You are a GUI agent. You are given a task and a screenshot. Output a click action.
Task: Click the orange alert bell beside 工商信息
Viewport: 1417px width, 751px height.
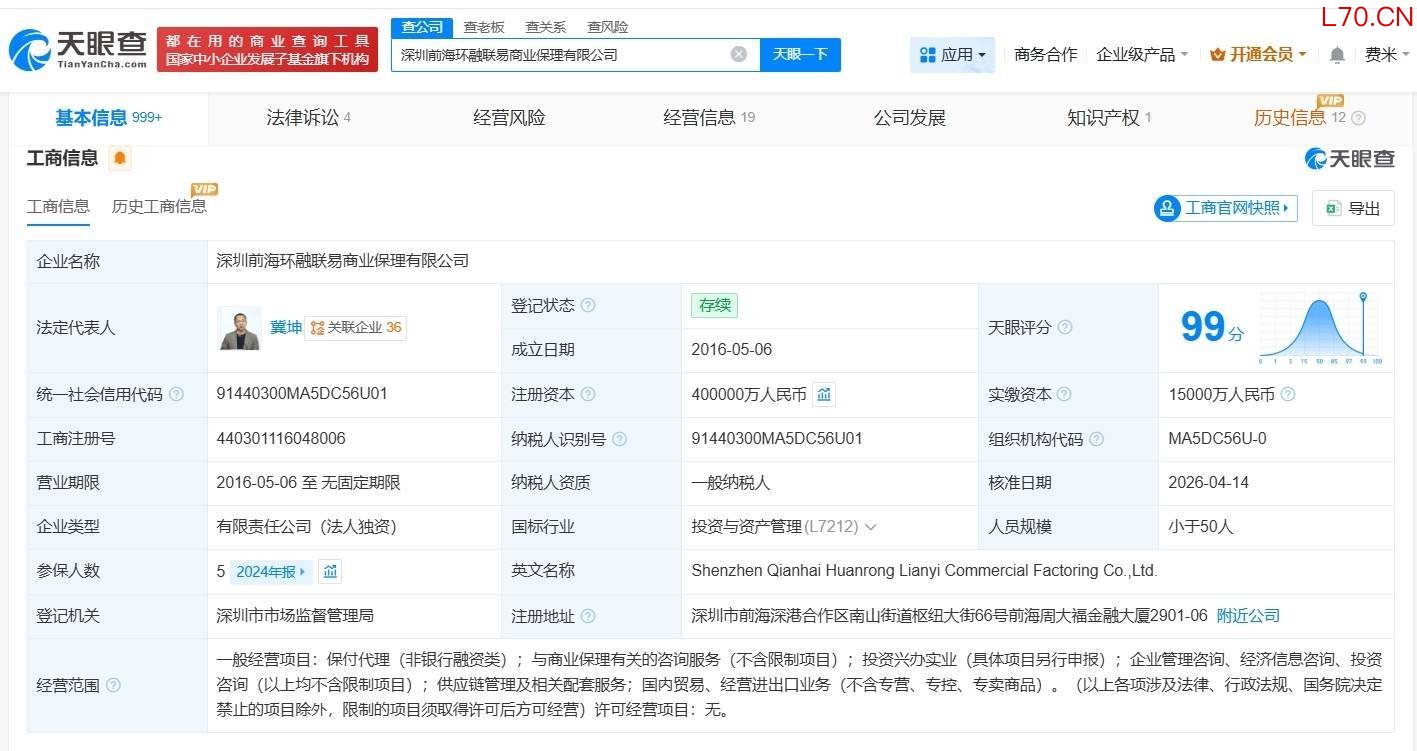pos(120,158)
